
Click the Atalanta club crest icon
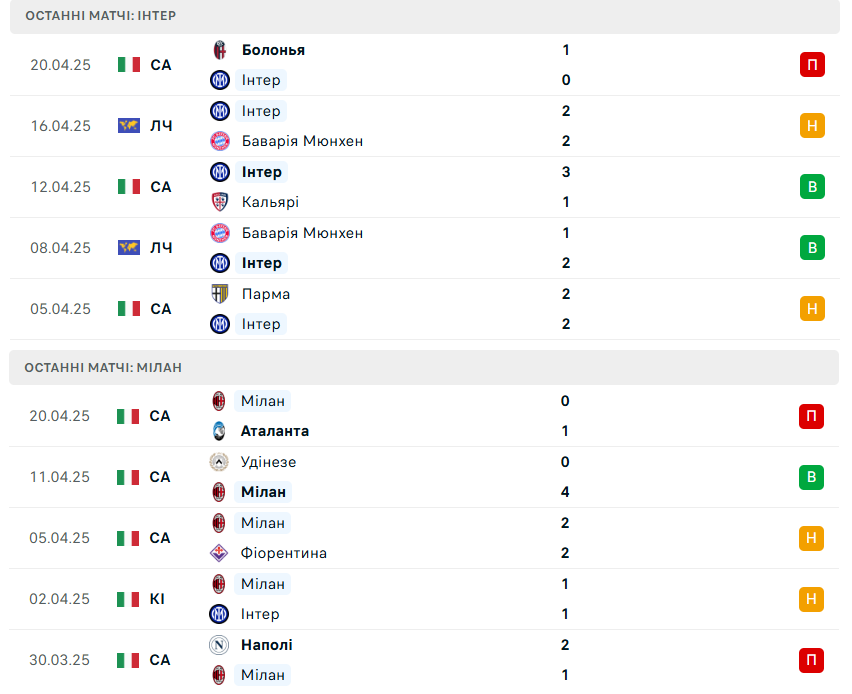218,431
